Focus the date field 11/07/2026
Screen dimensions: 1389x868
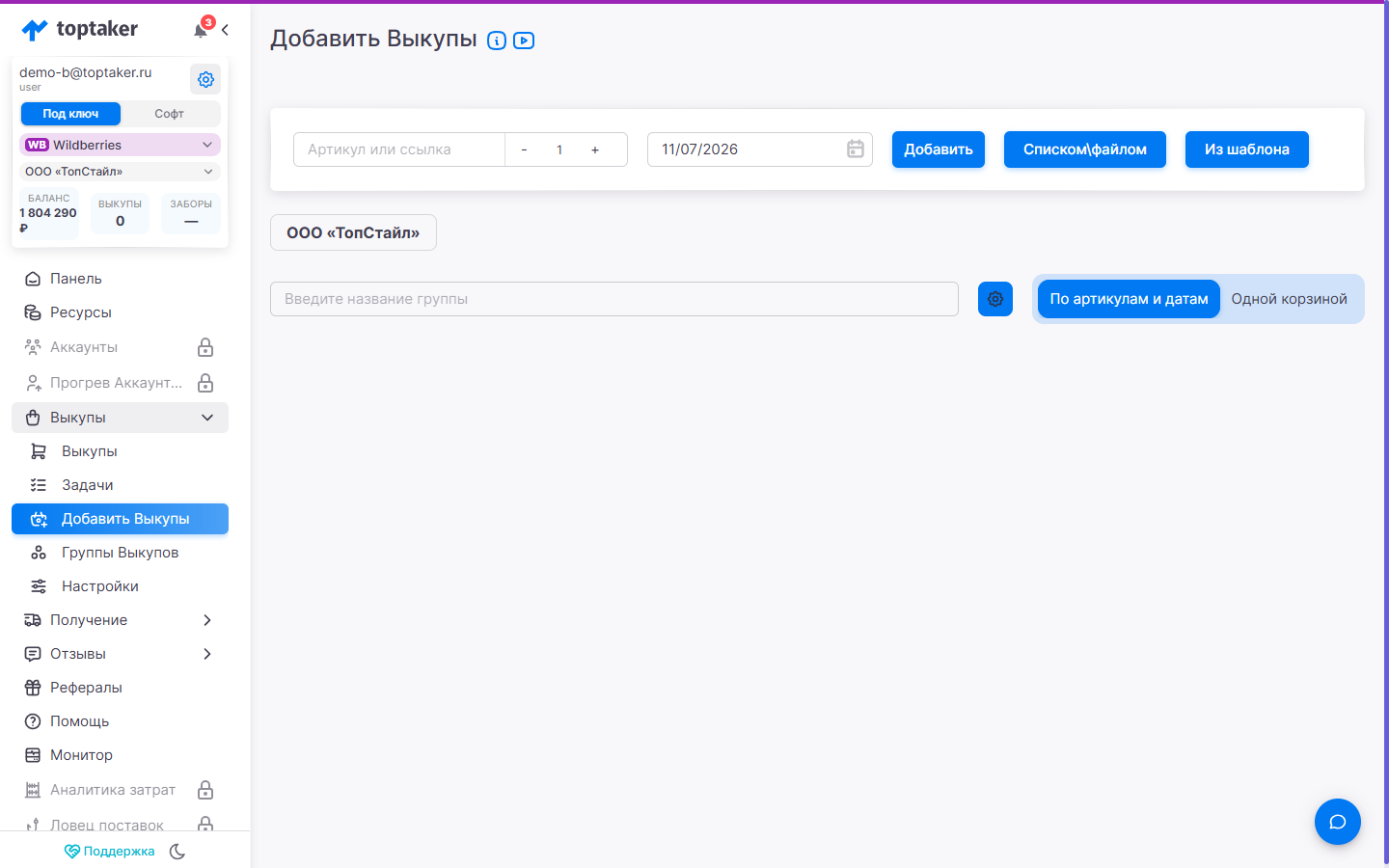(x=760, y=149)
